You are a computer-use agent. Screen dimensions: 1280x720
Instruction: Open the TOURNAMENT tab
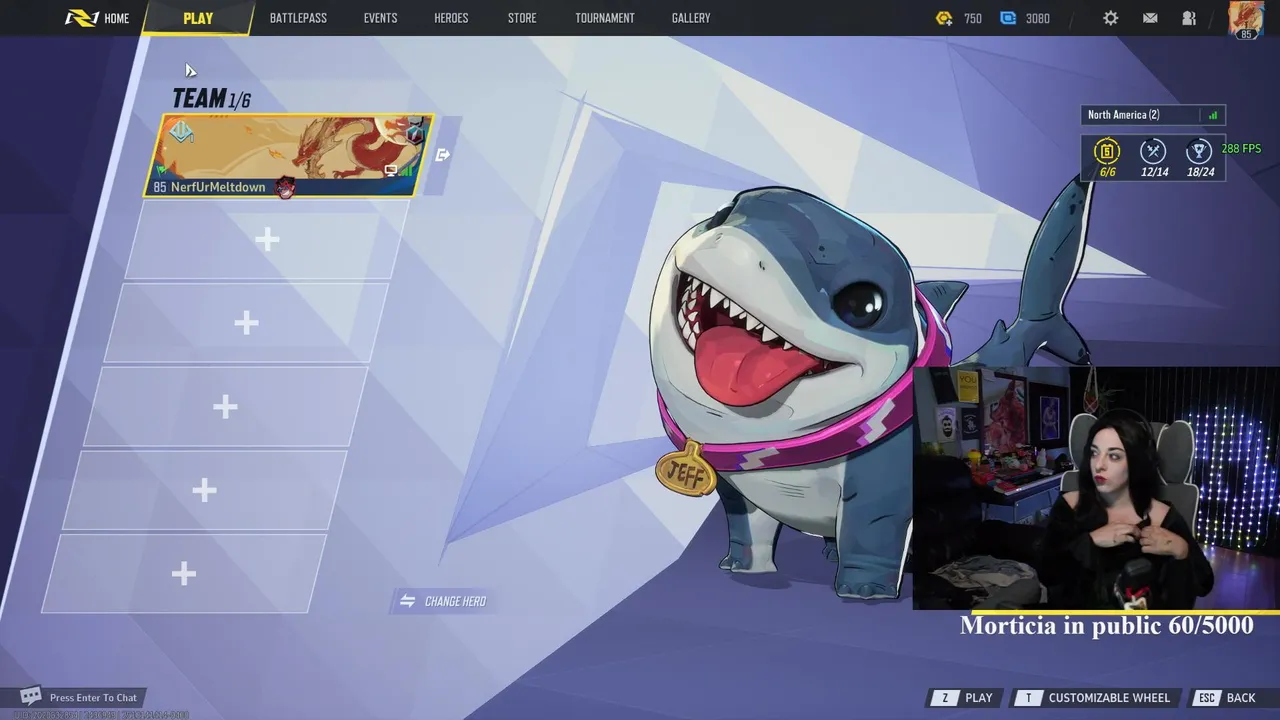[x=605, y=18]
